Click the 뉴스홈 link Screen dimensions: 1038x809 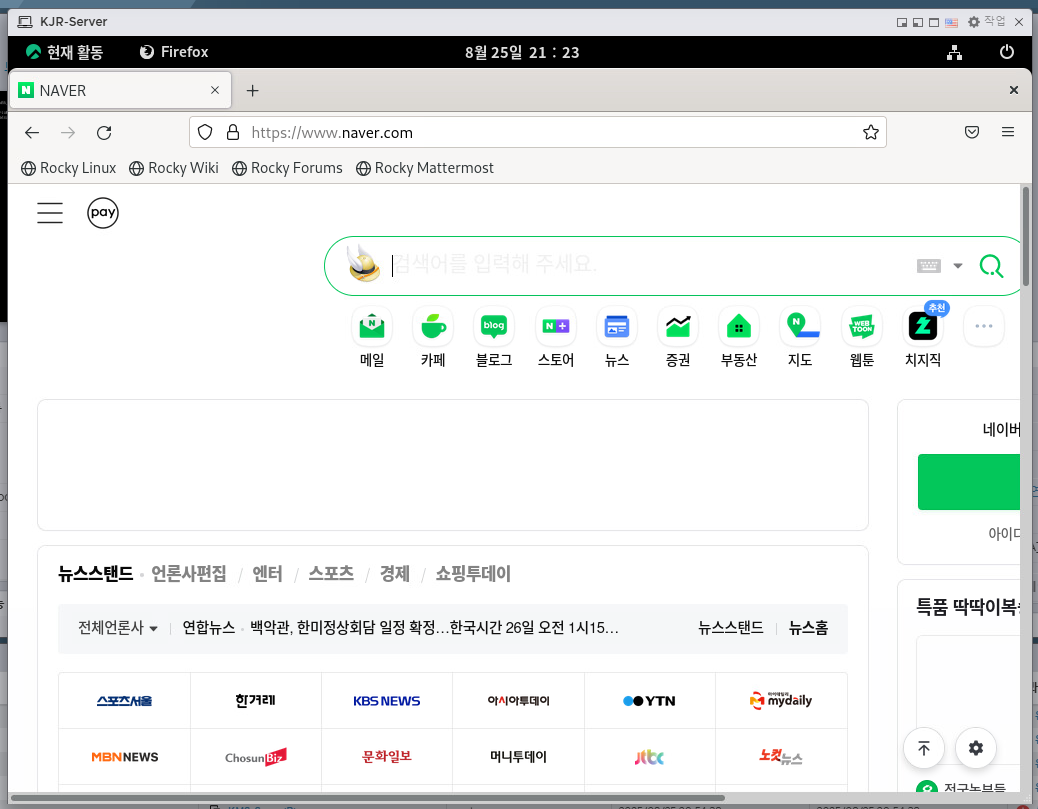point(808,628)
